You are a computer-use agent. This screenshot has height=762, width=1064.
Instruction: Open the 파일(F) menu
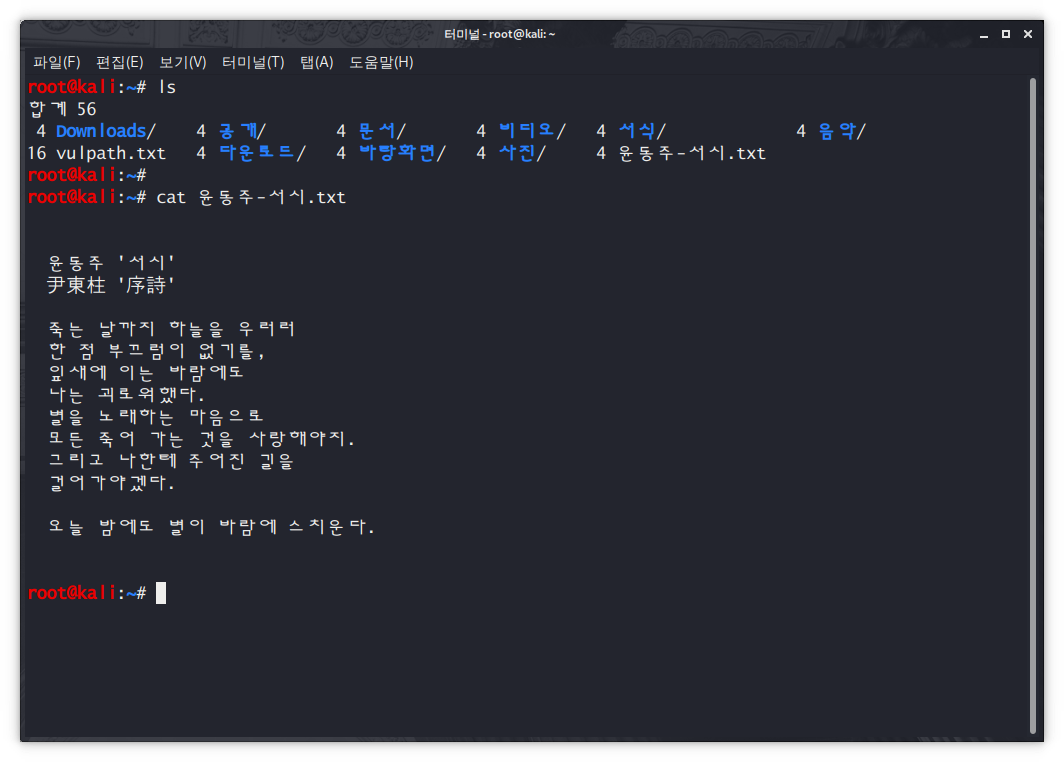pos(56,62)
